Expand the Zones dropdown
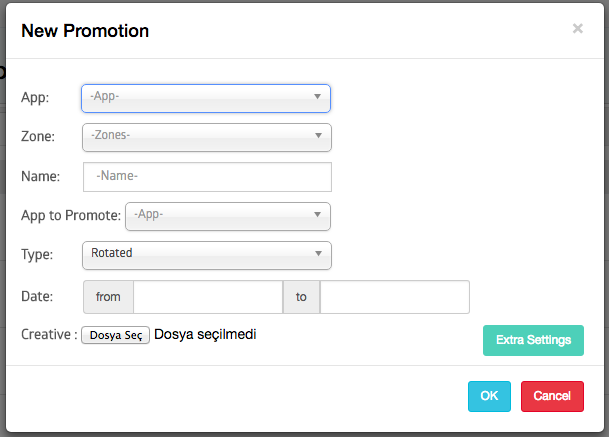Screen dimensions: 609x437 (x=207, y=138)
